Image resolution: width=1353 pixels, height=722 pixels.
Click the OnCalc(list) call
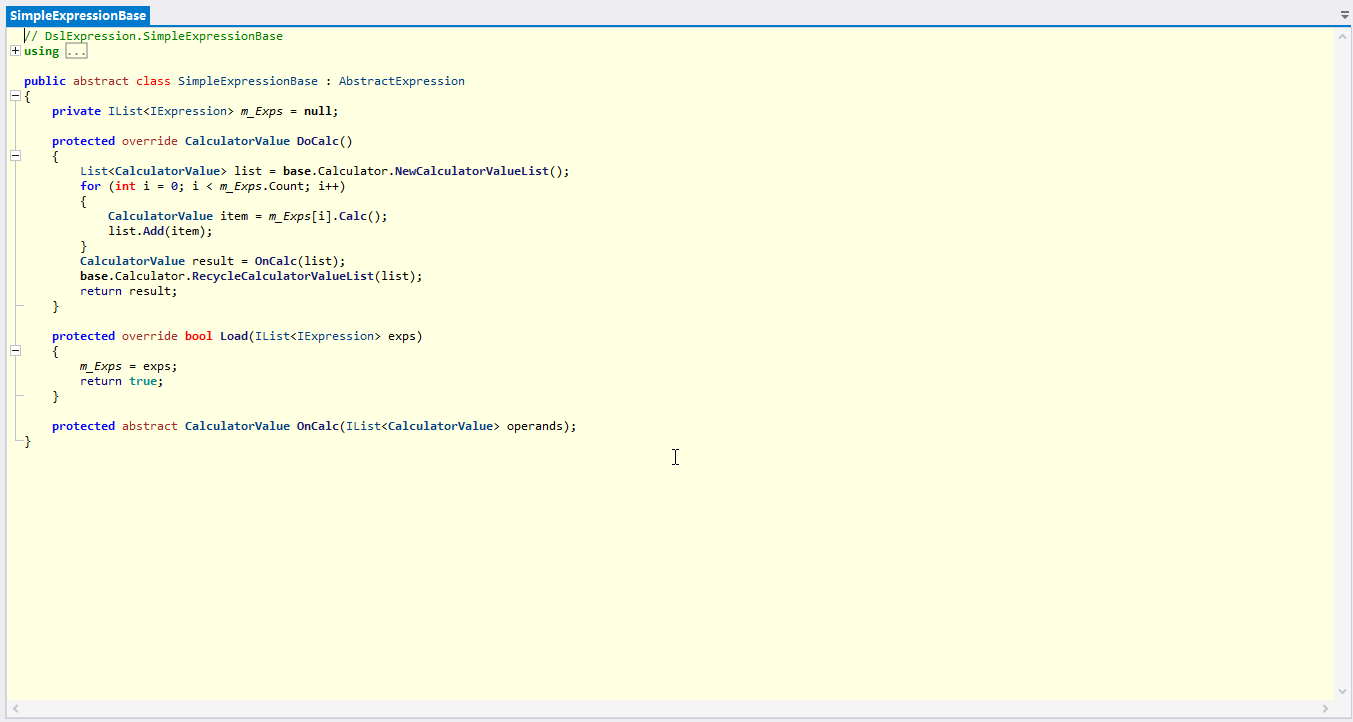click(x=300, y=261)
